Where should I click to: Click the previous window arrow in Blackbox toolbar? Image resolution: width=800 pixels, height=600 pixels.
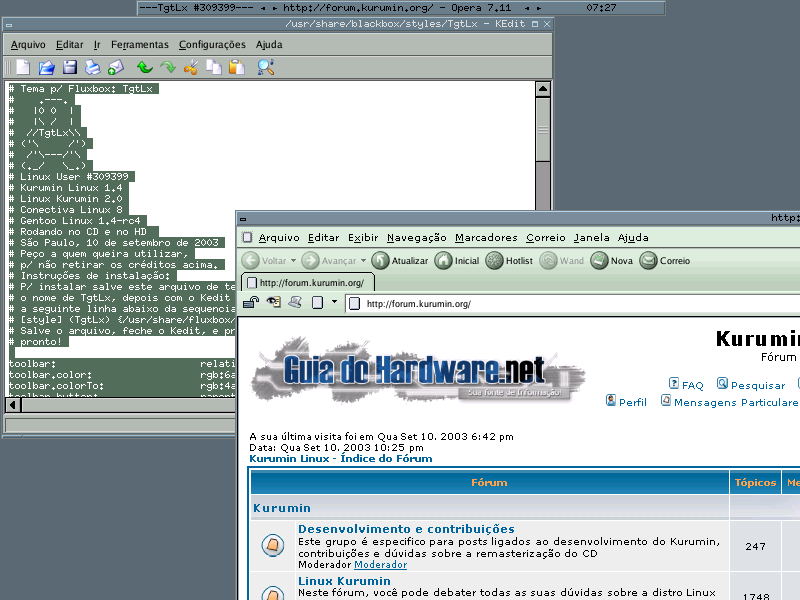click(x=527, y=8)
